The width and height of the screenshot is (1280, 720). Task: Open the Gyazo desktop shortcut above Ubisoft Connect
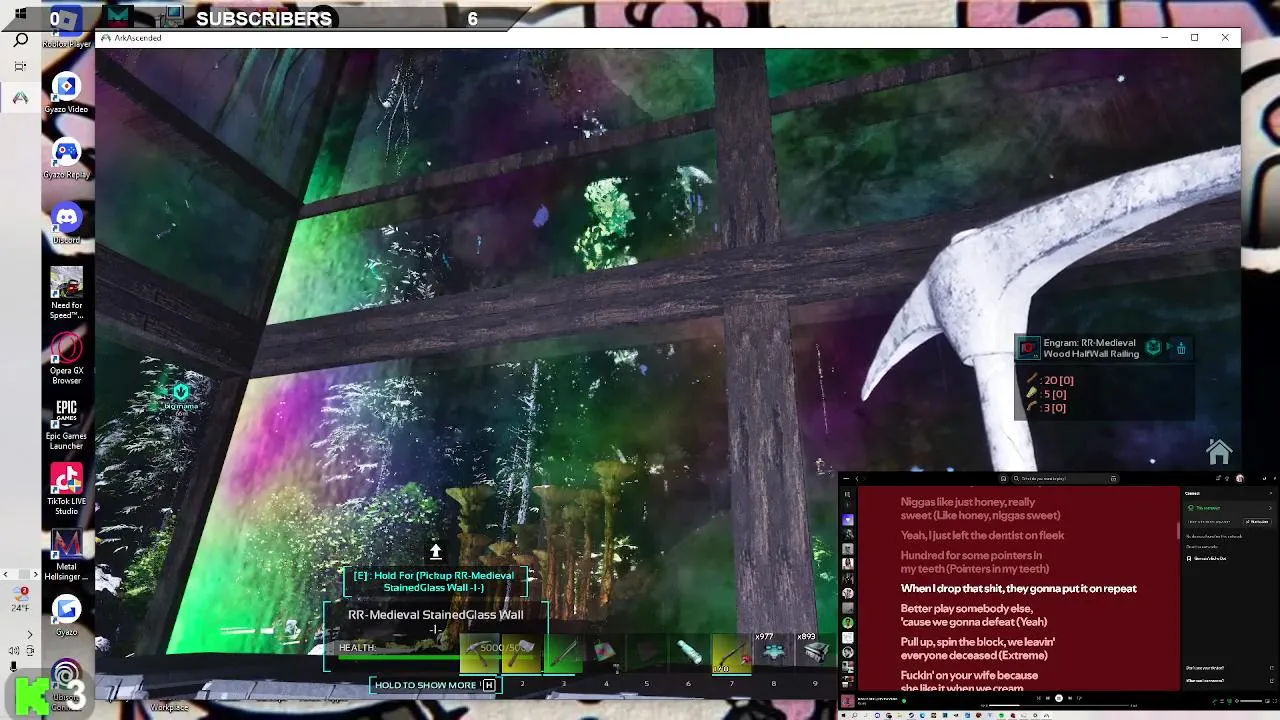pos(66,615)
